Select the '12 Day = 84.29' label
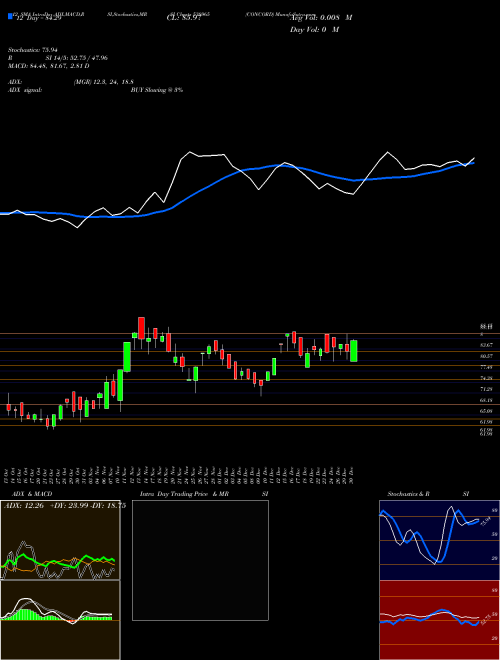 pyautogui.click(x=37, y=18)
